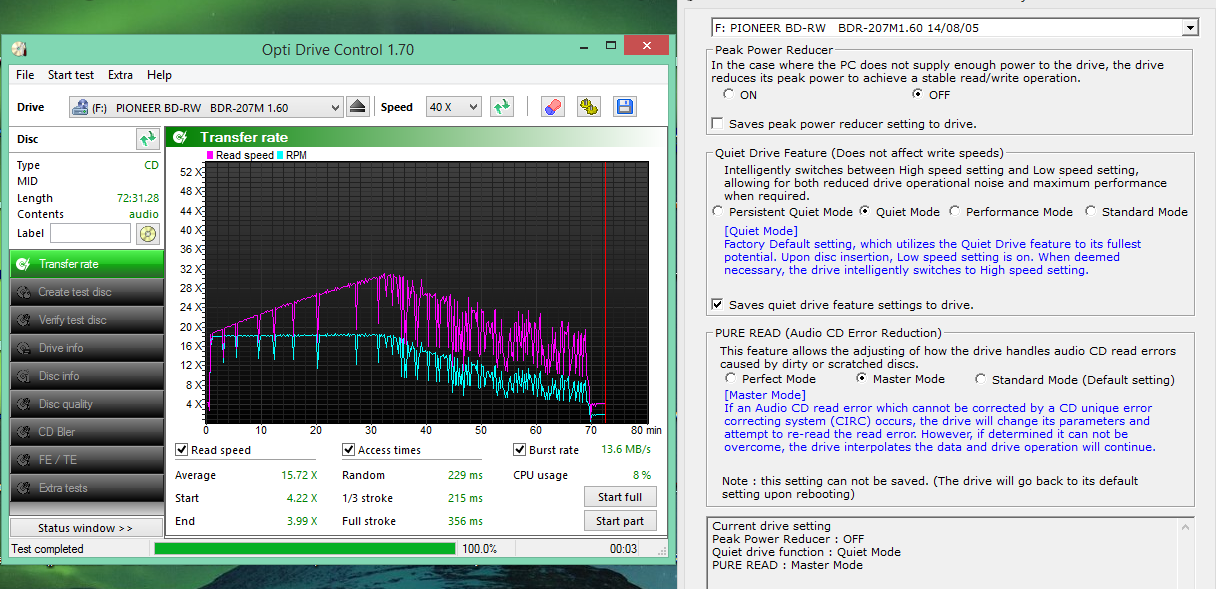Open the Speed 40 X dropdown

tap(453, 107)
